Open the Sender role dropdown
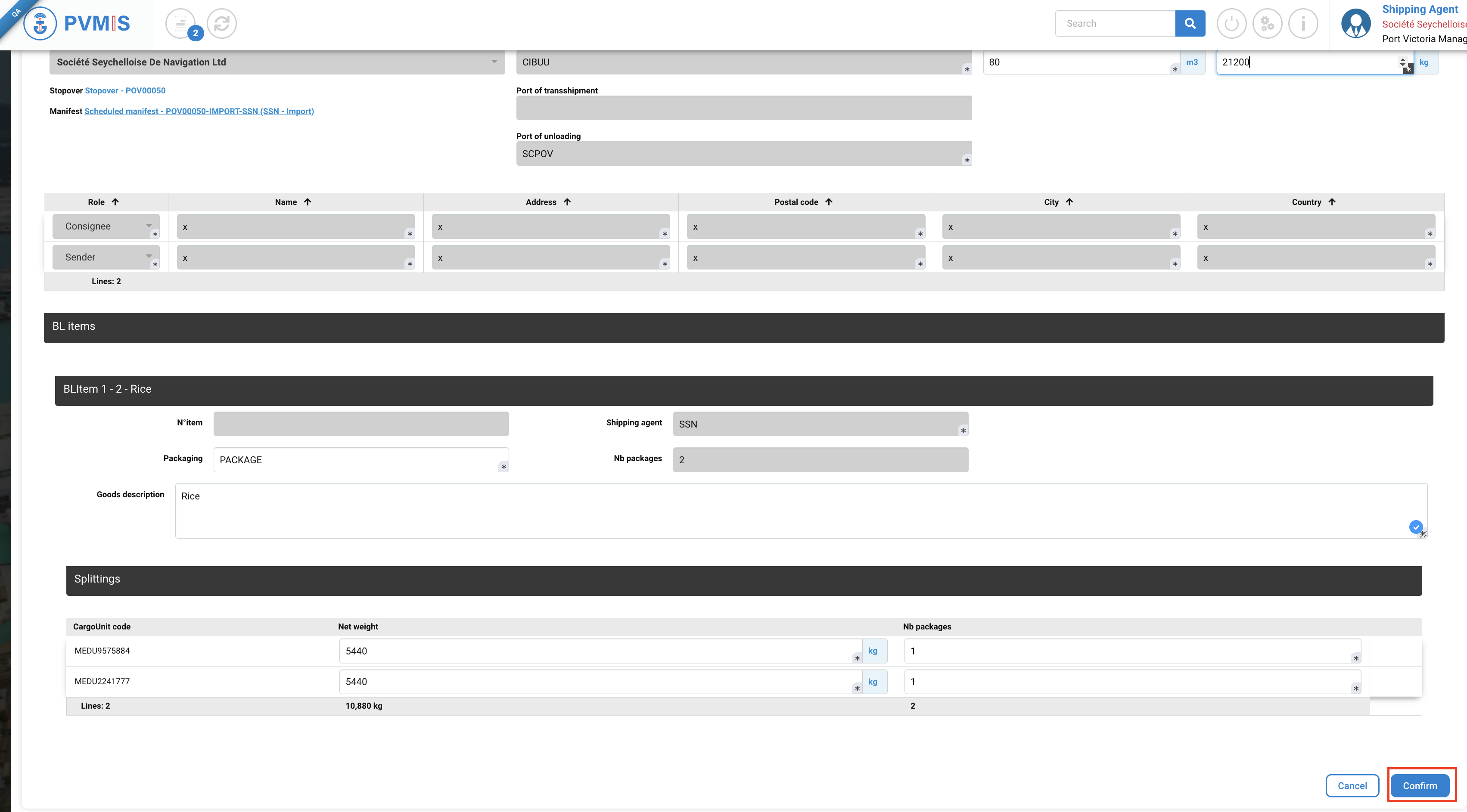 [106, 257]
